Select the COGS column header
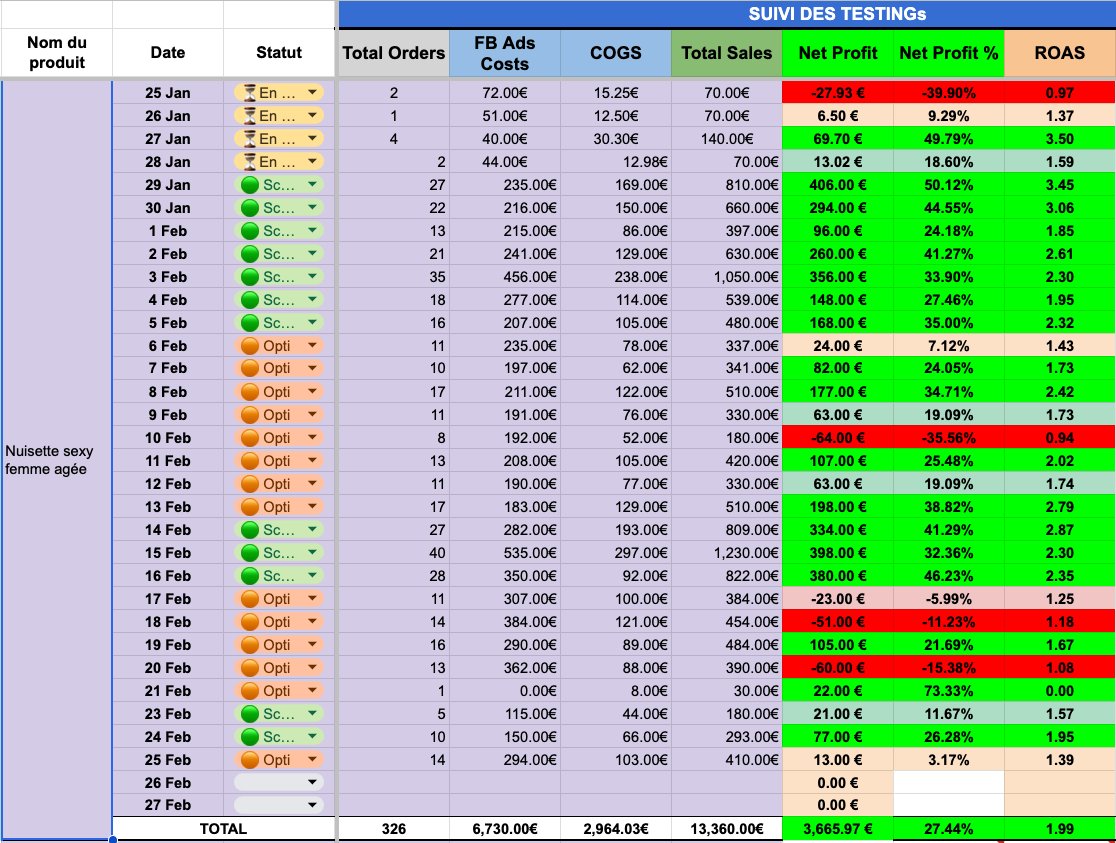The width and height of the screenshot is (1116, 843). point(616,53)
